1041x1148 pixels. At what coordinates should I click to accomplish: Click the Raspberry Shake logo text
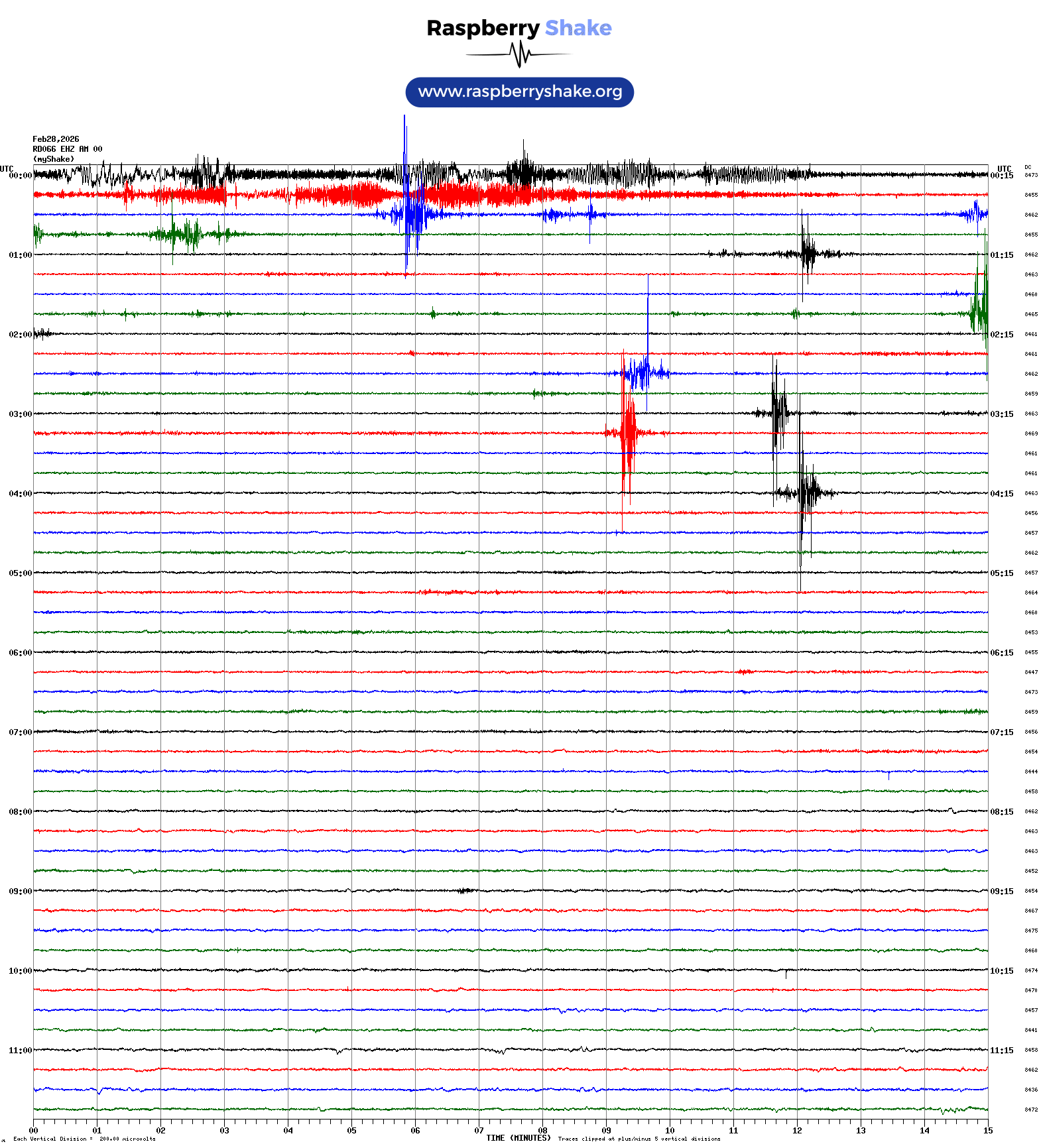[519, 29]
